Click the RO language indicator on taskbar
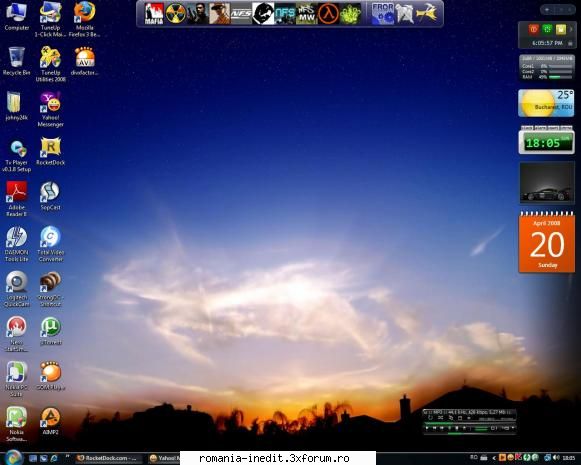The image size is (581, 465). coord(474,458)
